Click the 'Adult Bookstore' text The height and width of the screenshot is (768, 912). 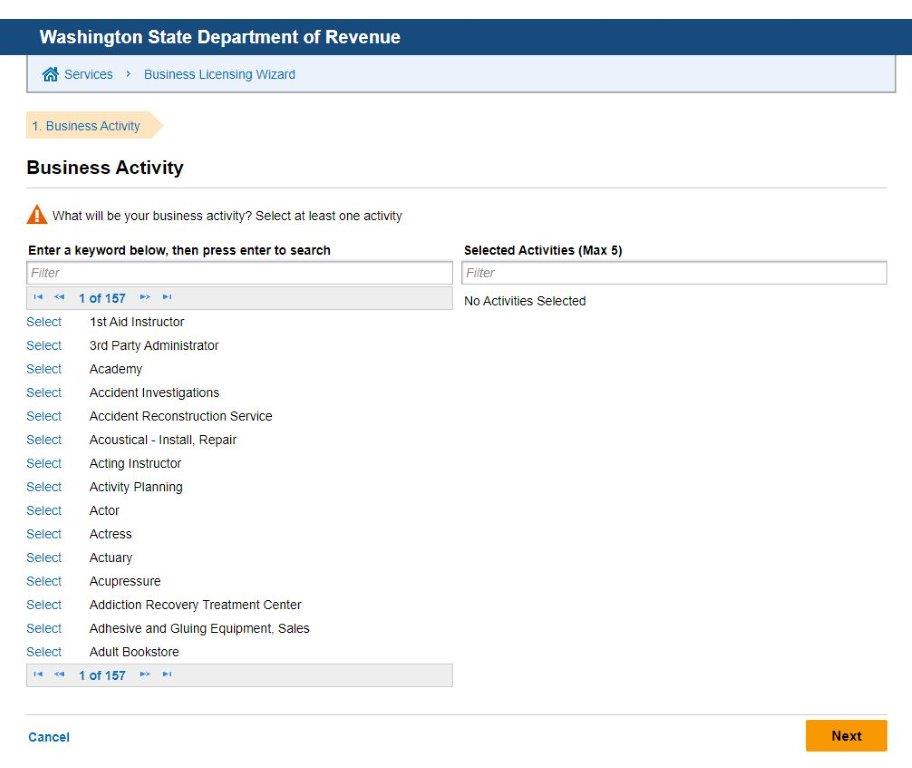tap(134, 652)
